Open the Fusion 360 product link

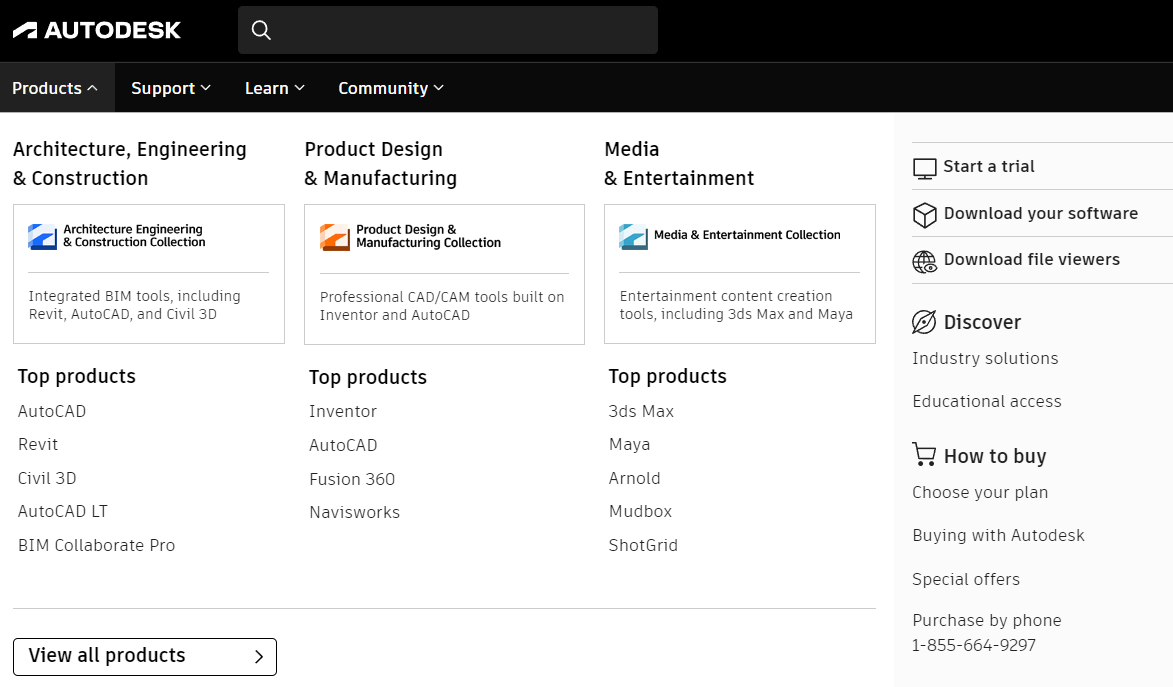click(x=352, y=478)
